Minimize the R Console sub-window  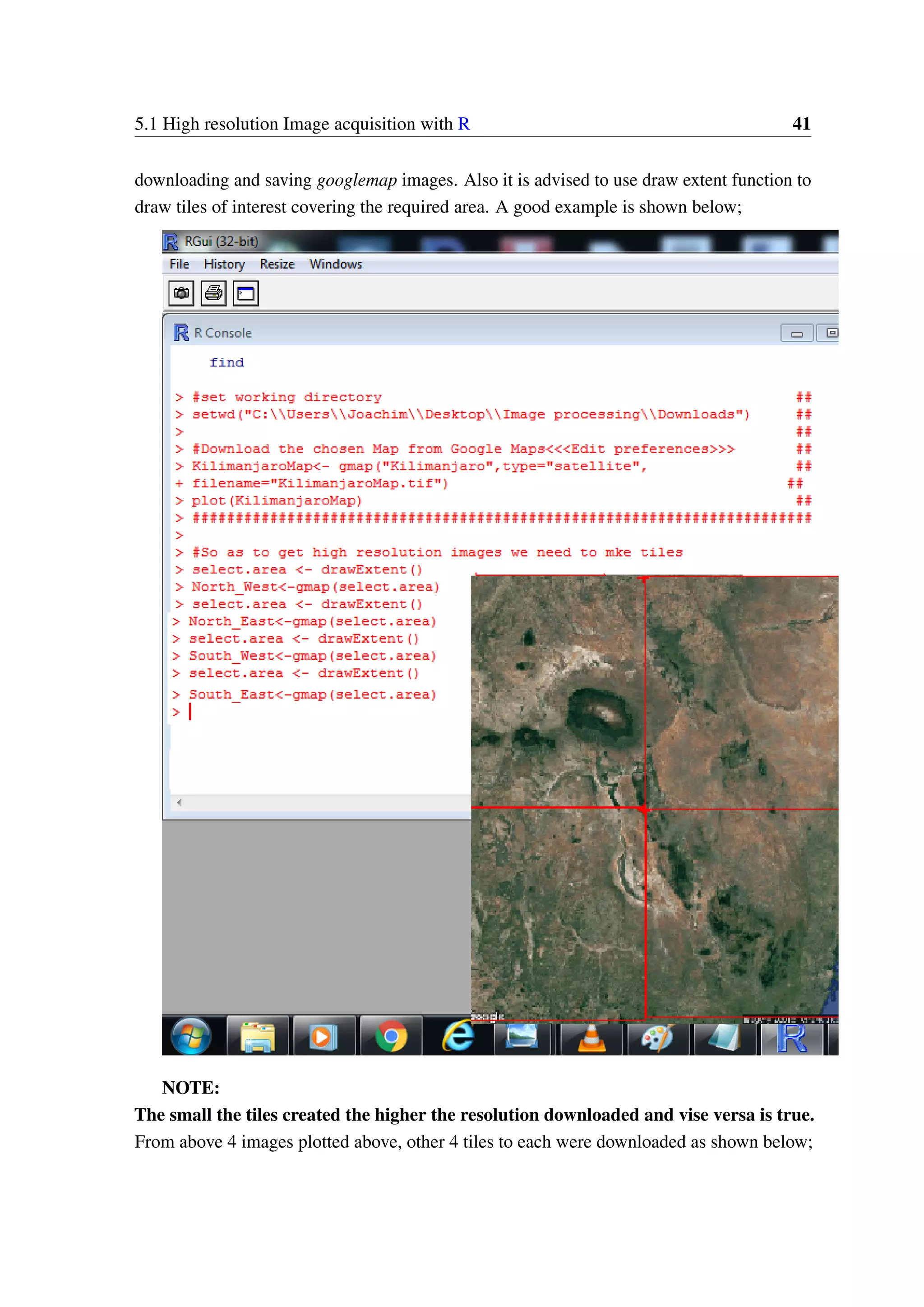click(797, 334)
